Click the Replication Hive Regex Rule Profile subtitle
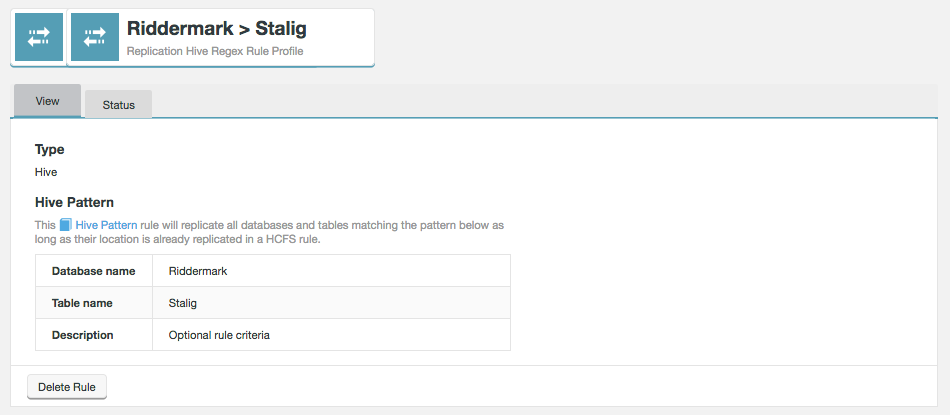This screenshot has height=415, width=950. pyautogui.click(x=215, y=51)
